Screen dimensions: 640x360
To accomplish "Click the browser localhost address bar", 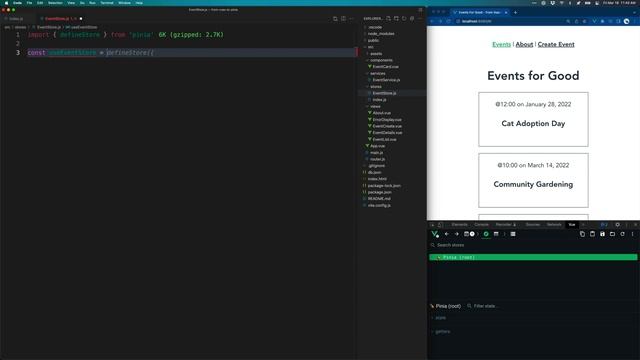I will click(510, 21).
